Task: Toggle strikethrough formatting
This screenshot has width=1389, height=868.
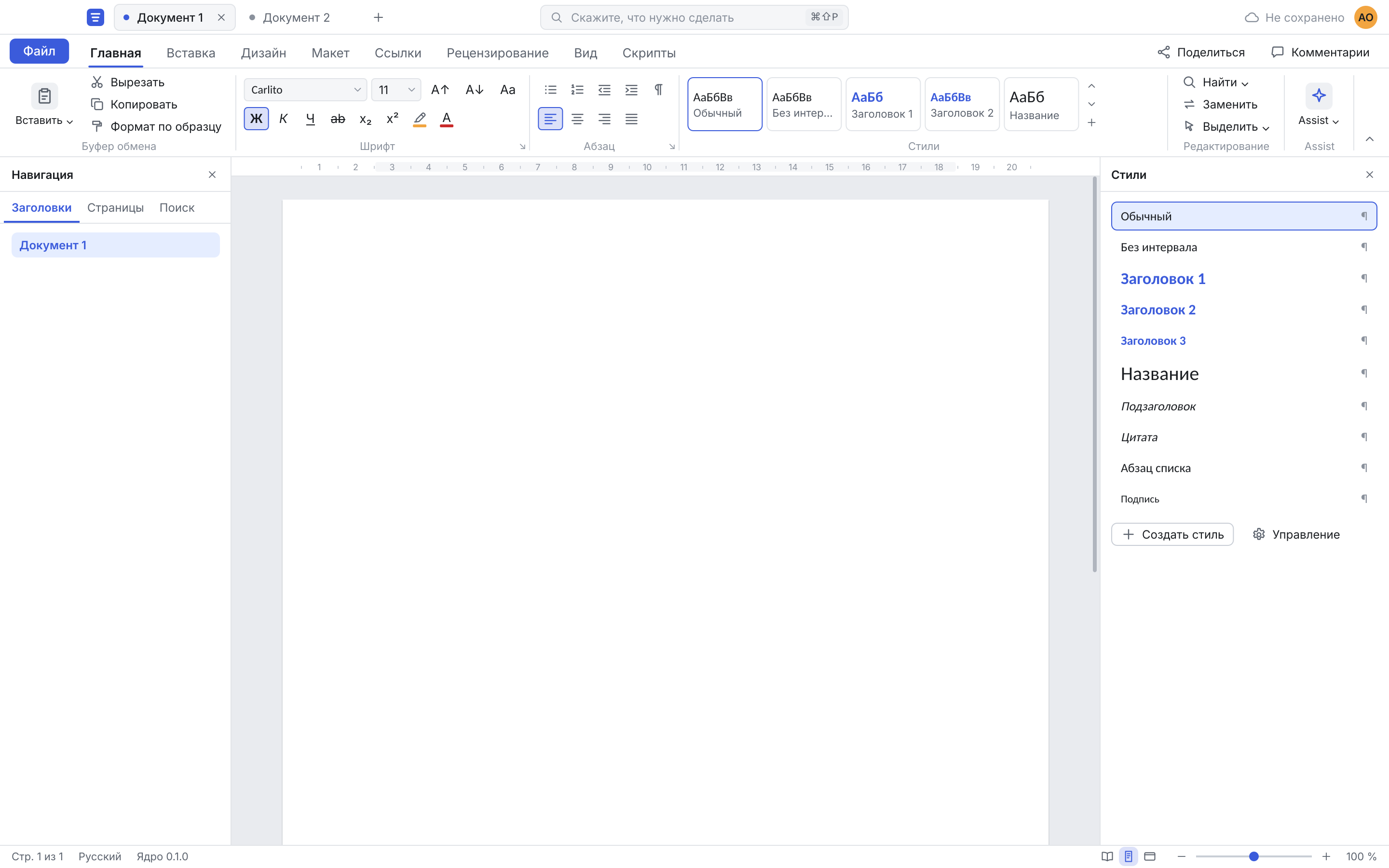Action: (x=338, y=119)
